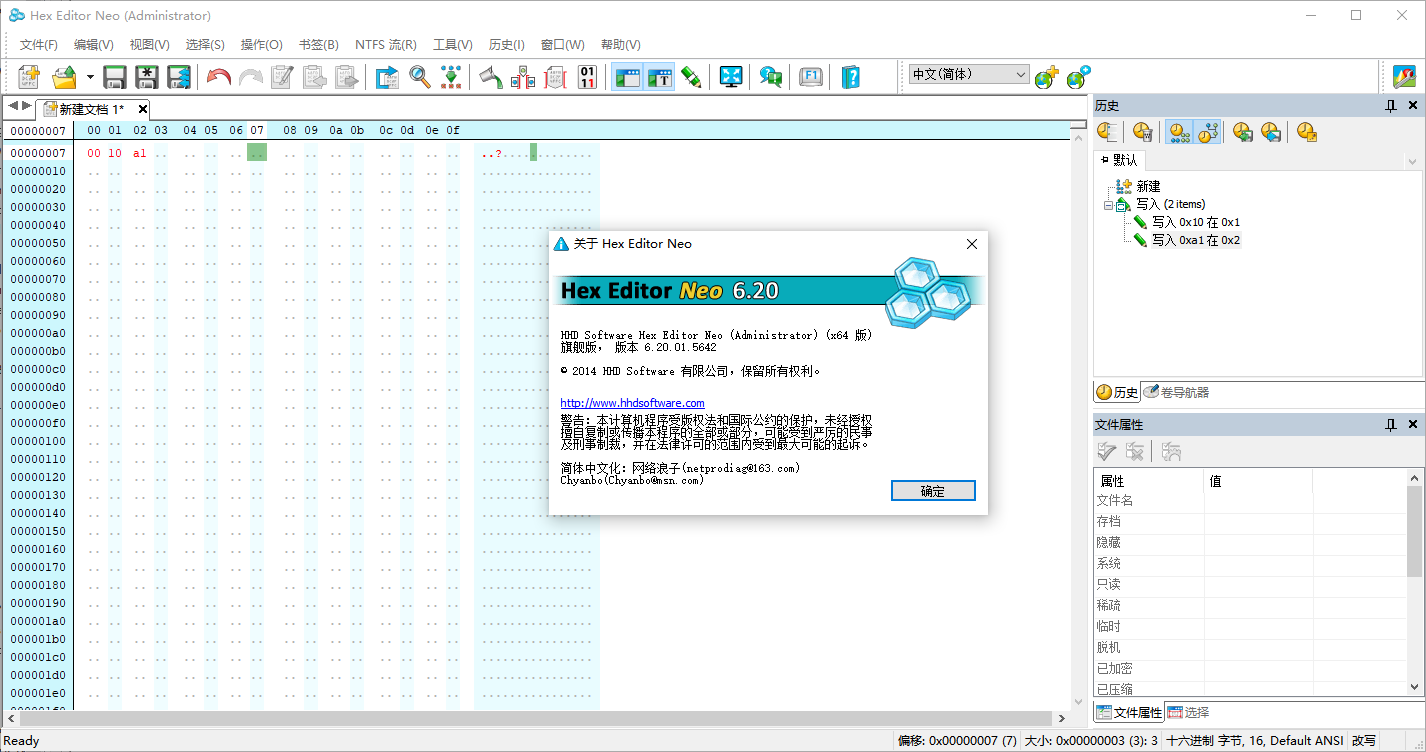This screenshot has height=752, width=1426.
Task: Open the history tab list chevron
Action: pyautogui.click(x=1413, y=161)
